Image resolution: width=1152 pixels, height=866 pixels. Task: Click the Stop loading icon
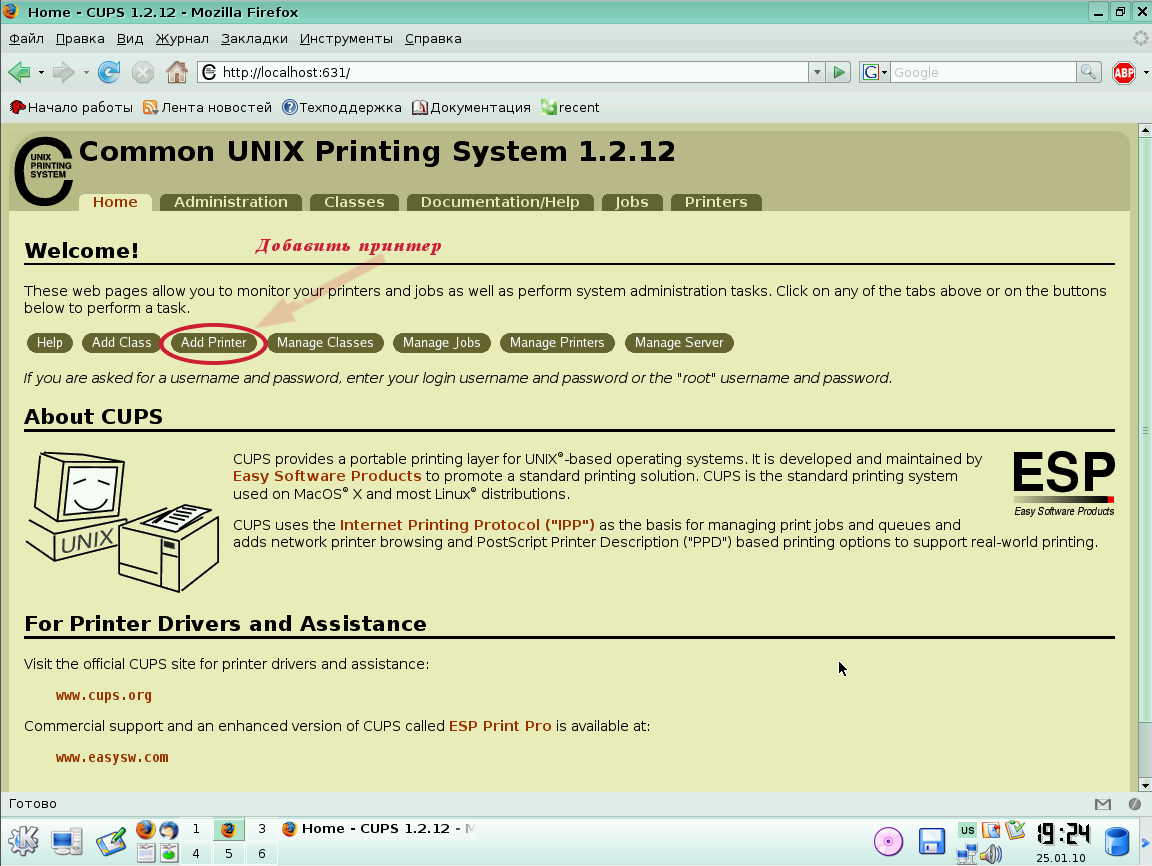tap(143, 72)
